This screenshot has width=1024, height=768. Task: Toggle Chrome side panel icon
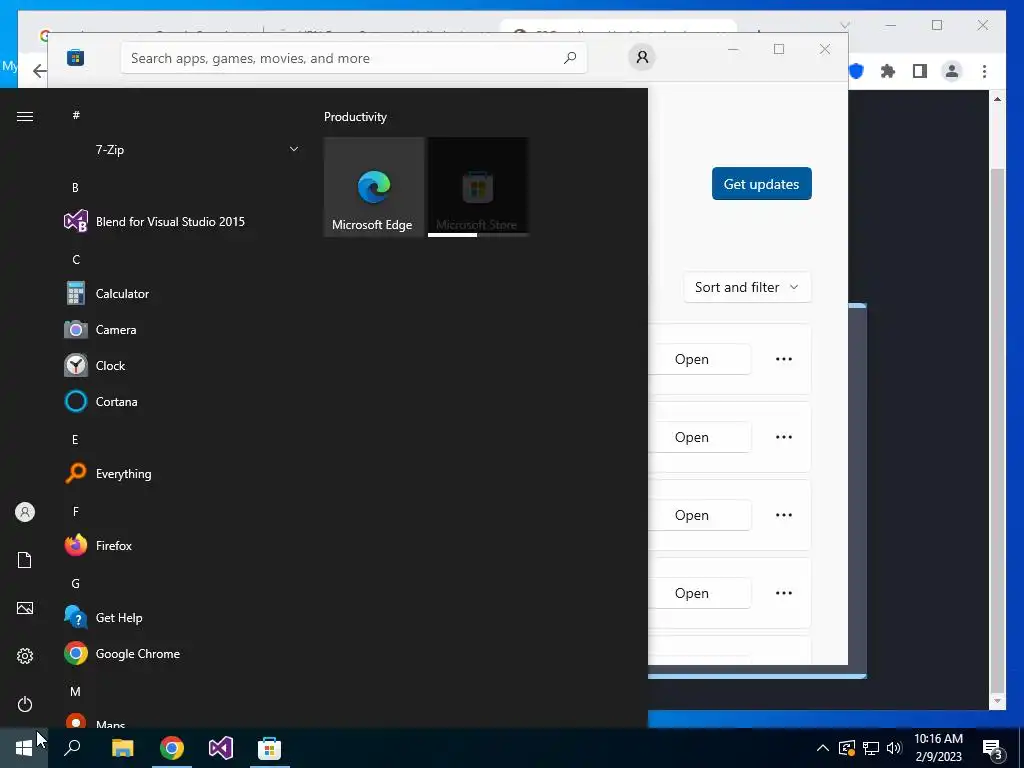coord(920,71)
